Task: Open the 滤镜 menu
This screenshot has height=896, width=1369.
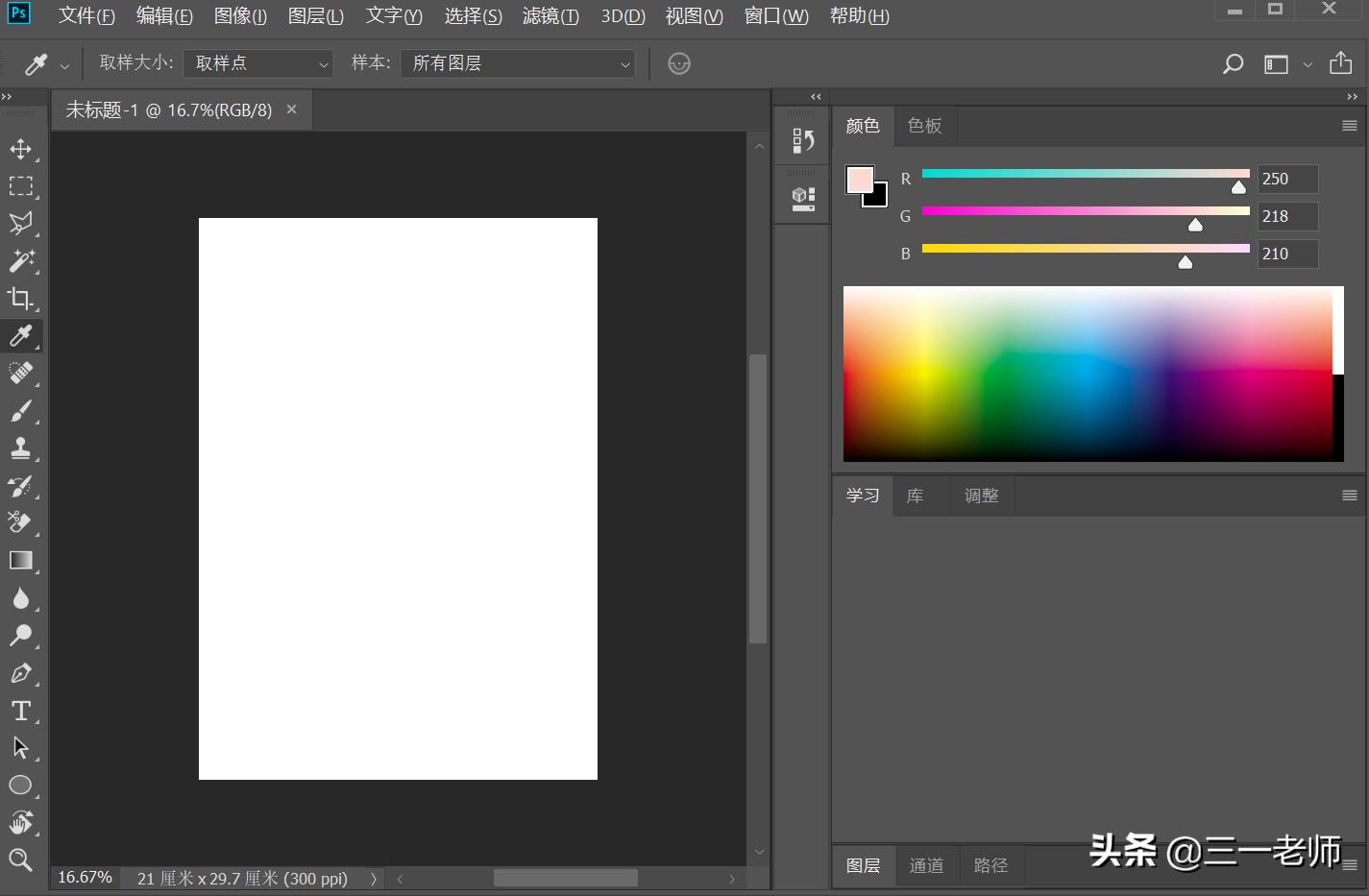Action: click(550, 16)
